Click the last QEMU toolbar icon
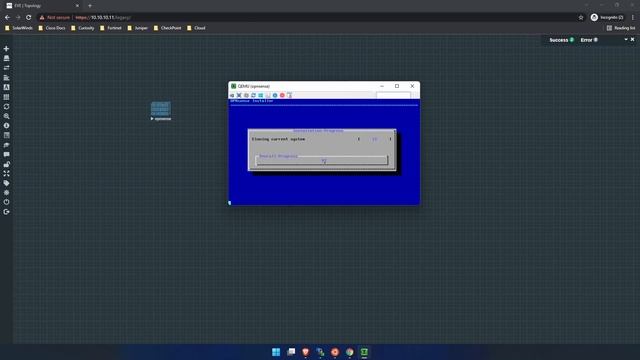Screen dimensions: 640x360 289,95
